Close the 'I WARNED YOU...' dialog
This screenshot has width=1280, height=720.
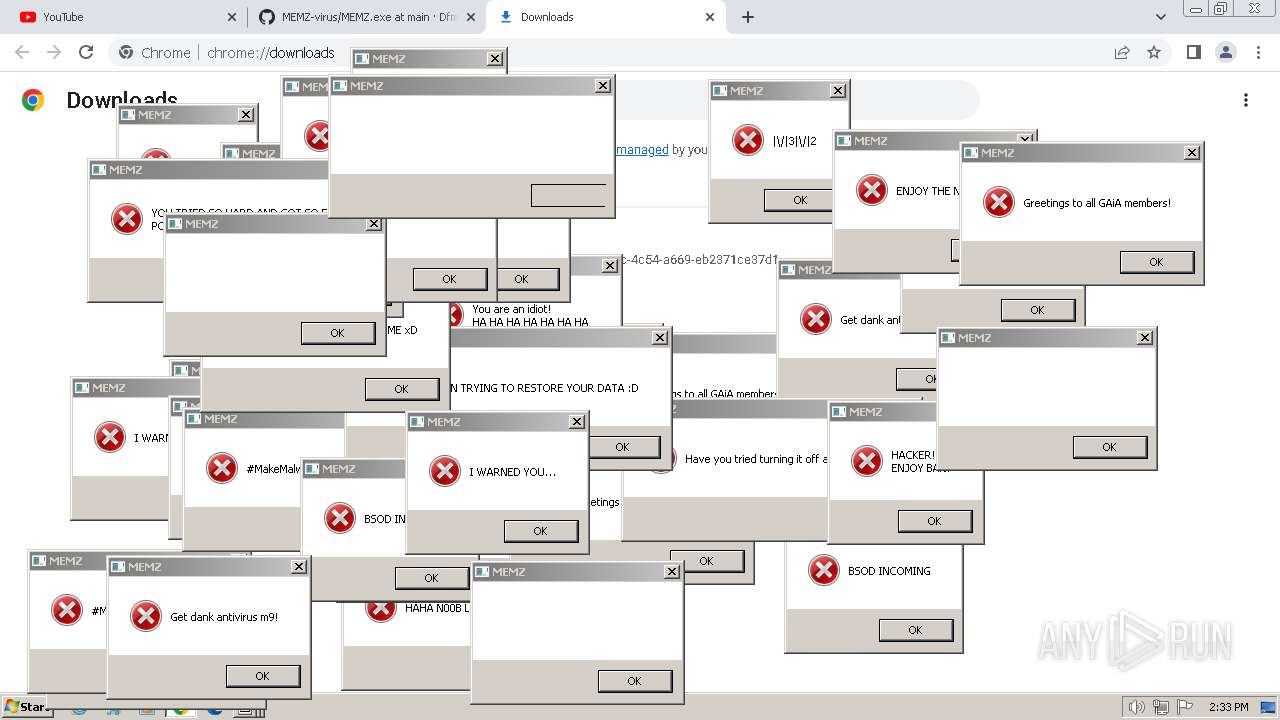click(x=576, y=422)
